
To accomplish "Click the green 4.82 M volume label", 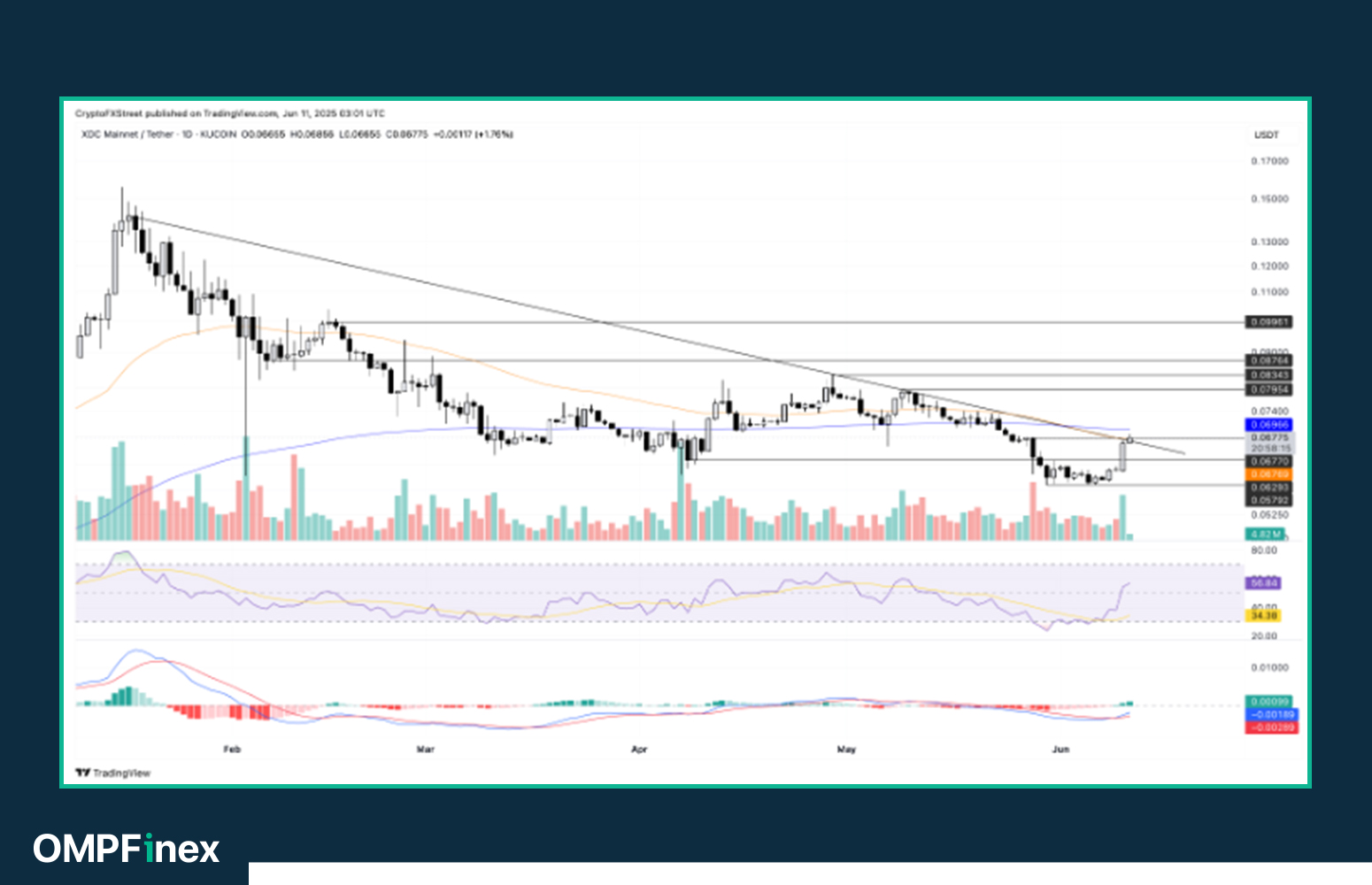I will pyautogui.click(x=1266, y=534).
